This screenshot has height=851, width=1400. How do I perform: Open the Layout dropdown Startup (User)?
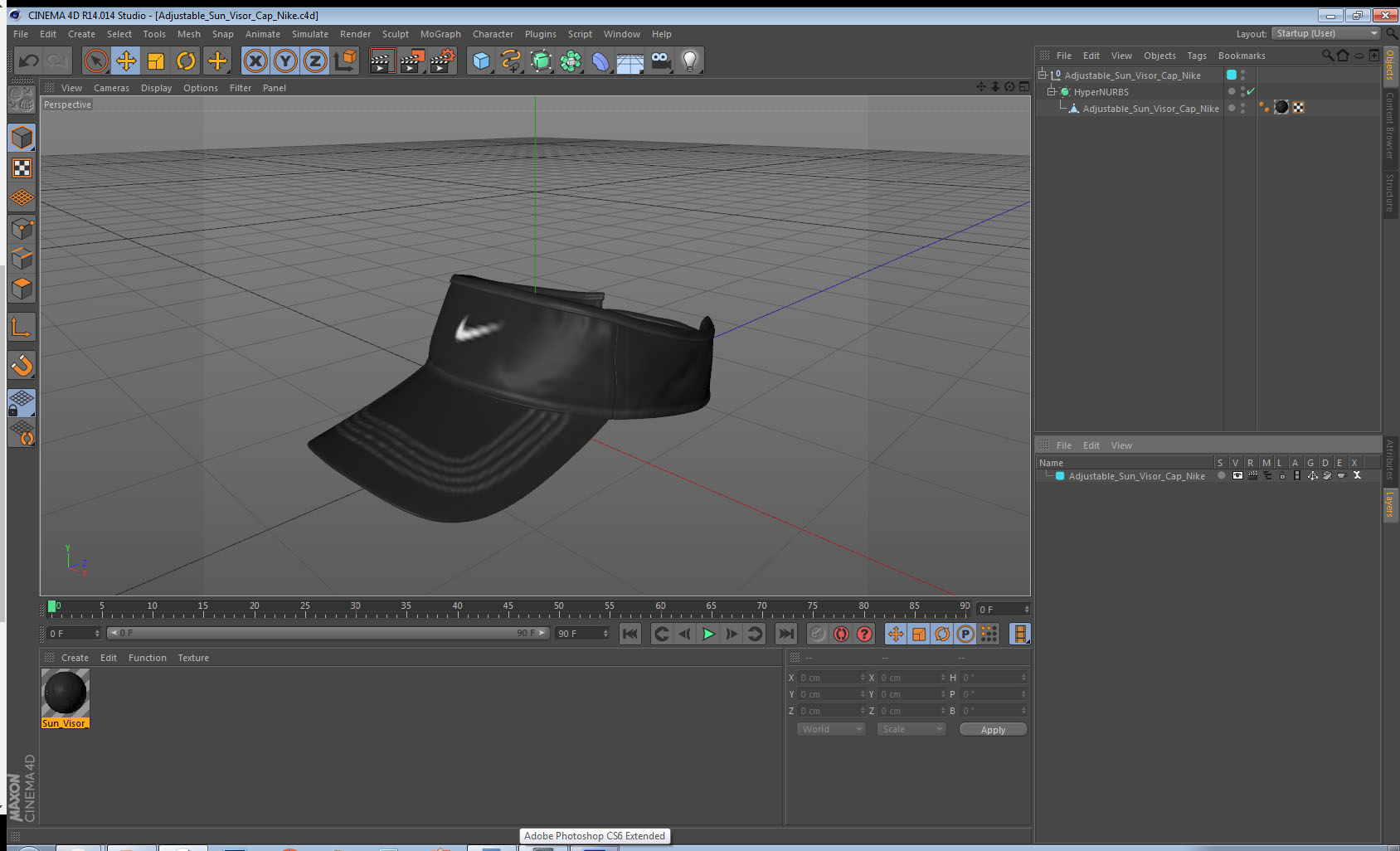click(x=1326, y=33)
